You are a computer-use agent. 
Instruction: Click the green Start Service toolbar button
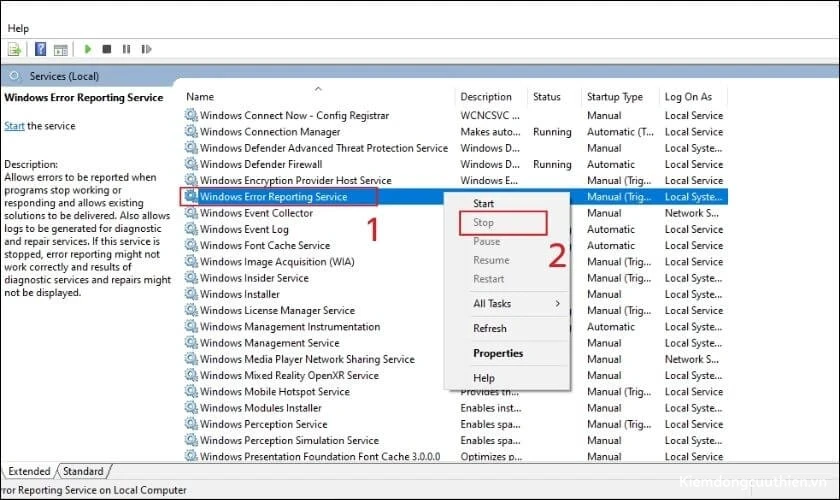point(87,49)
